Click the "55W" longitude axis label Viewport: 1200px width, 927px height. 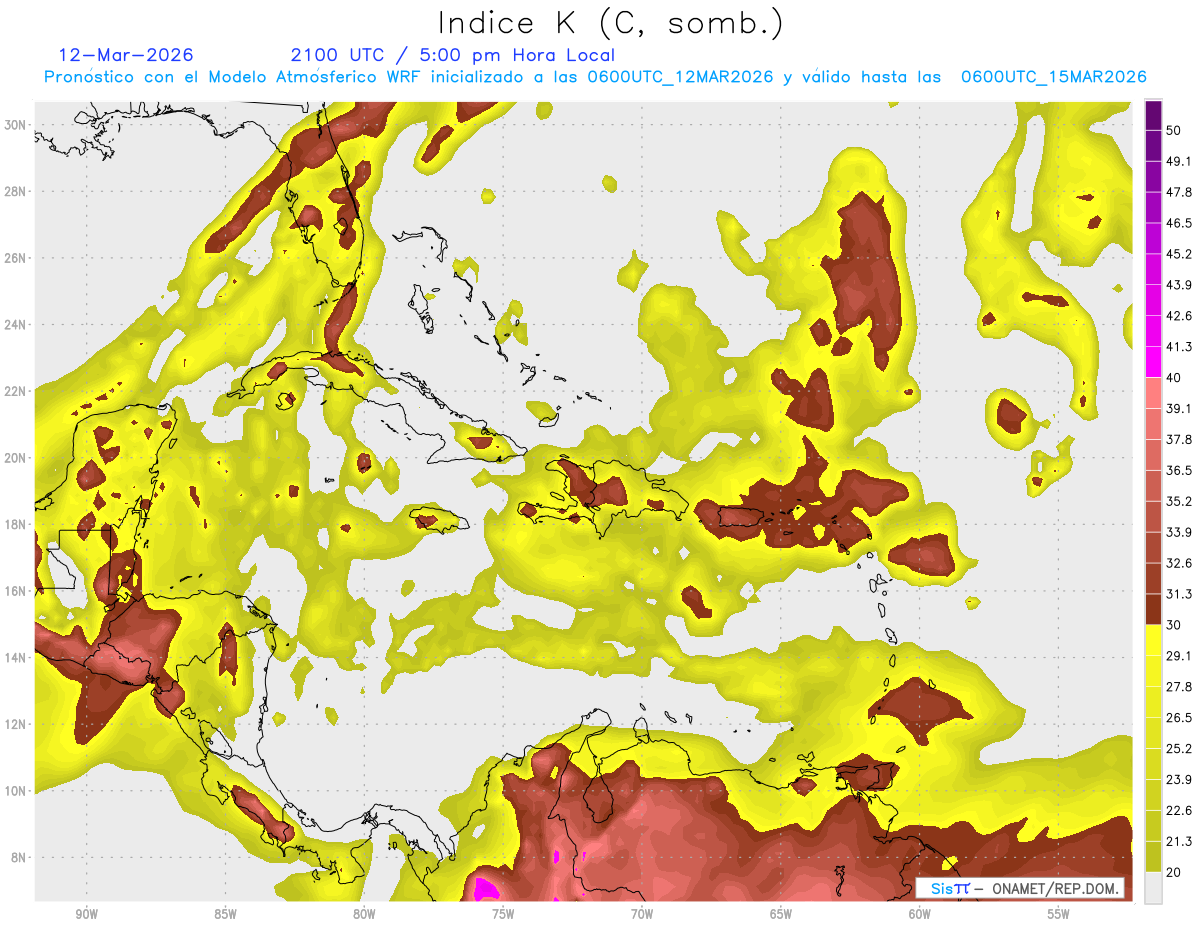[1058, 914]
